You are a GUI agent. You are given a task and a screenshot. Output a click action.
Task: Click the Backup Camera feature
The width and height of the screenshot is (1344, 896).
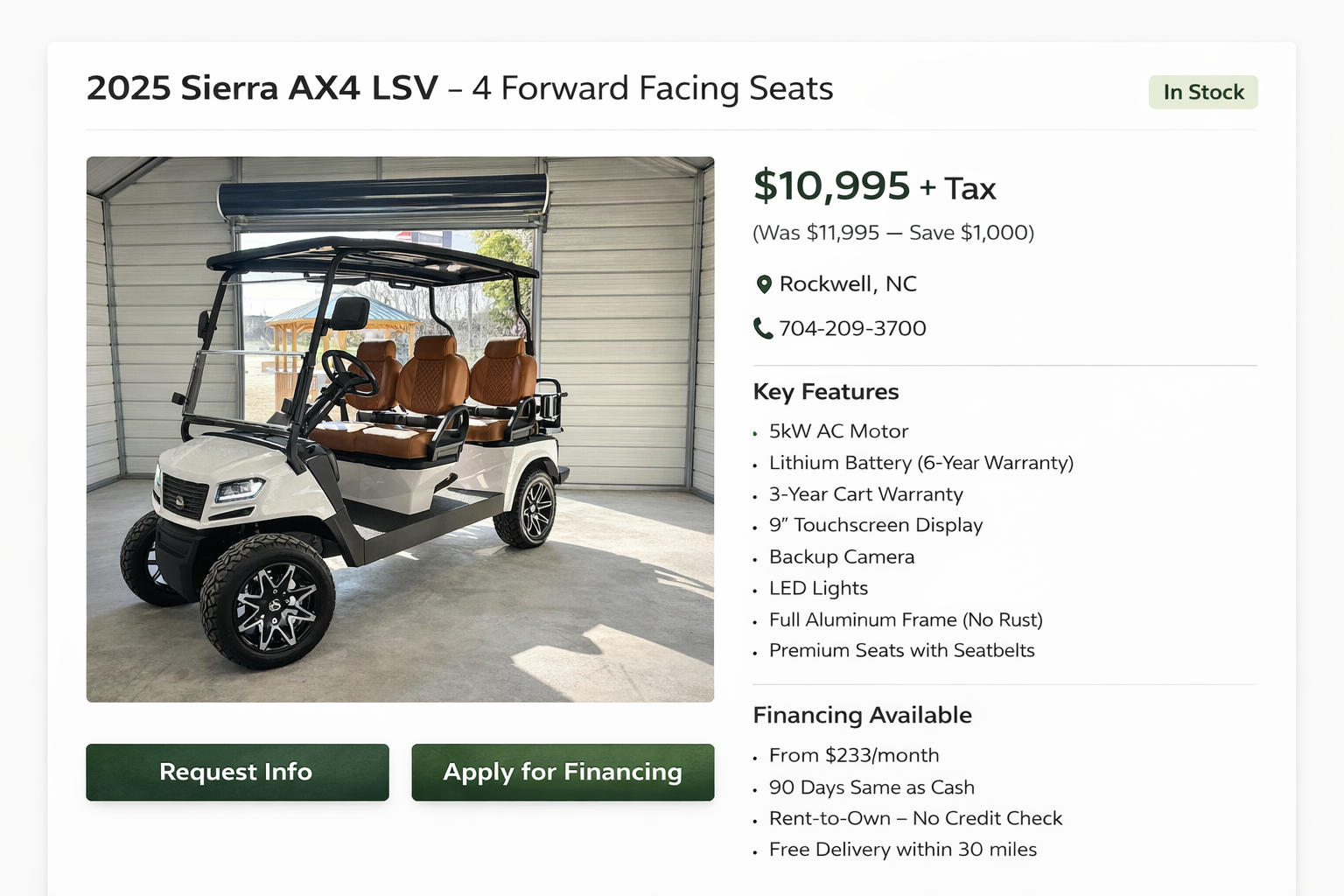tap(842, 556)
